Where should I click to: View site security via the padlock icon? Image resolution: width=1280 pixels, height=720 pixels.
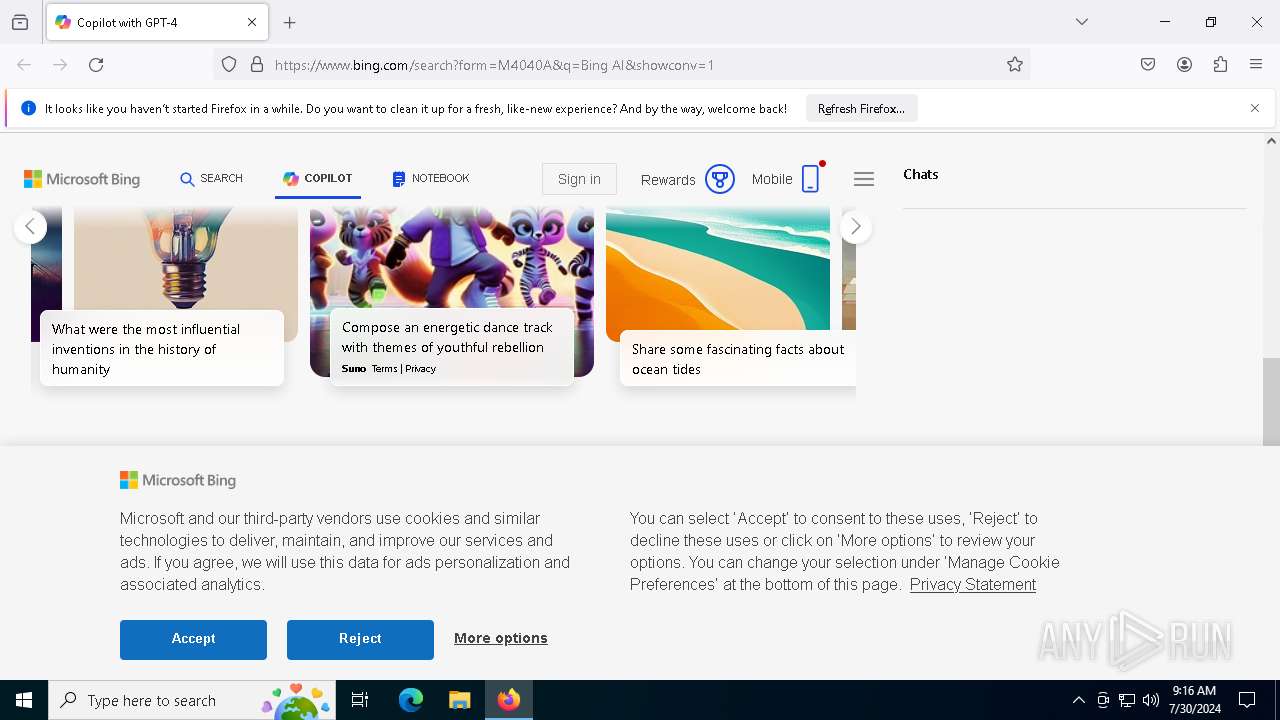pyautogui.click(x=257, y=65)
